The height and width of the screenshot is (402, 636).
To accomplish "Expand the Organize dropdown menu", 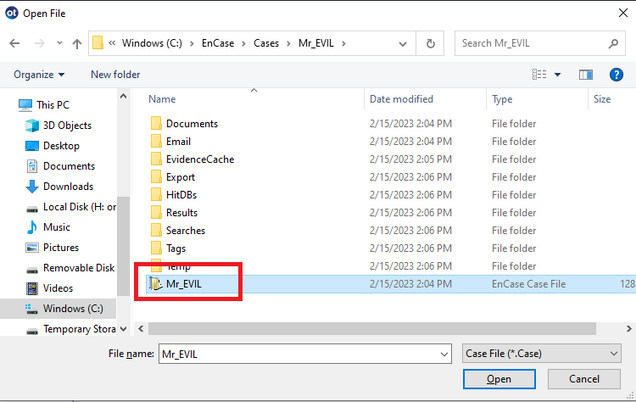I will point(39,74).
